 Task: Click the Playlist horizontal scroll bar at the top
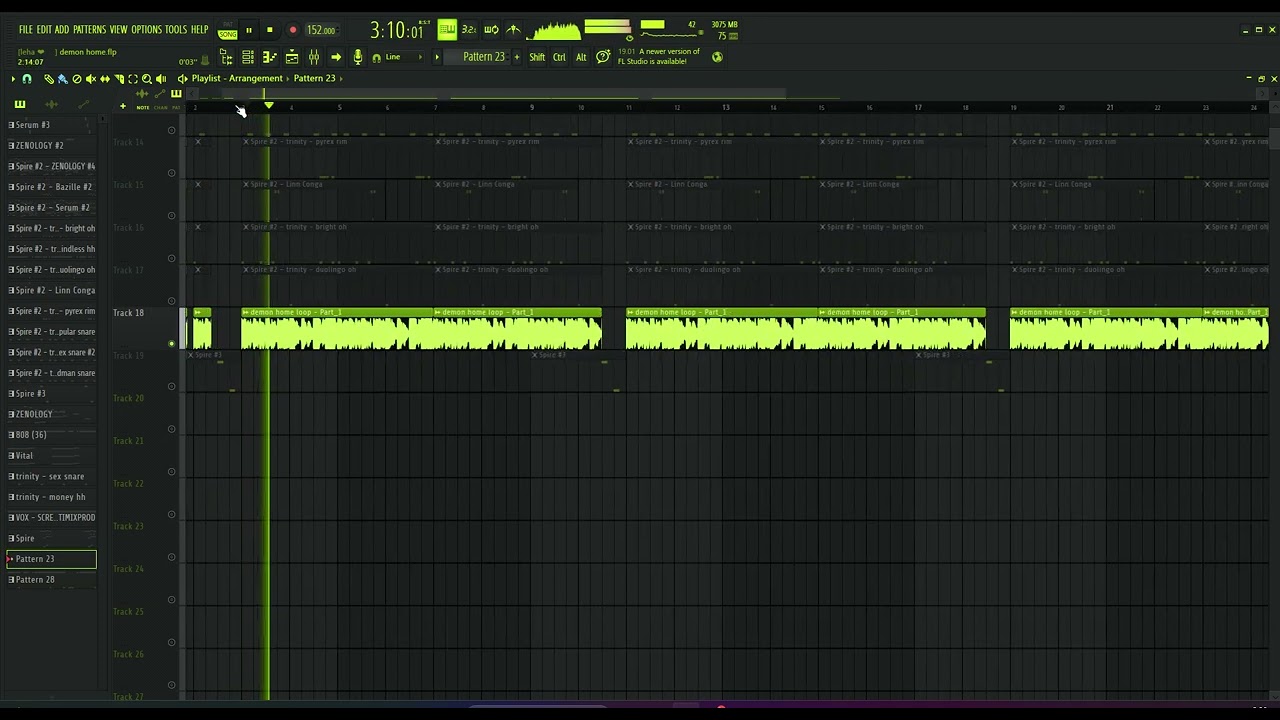[x=726, y=94]
